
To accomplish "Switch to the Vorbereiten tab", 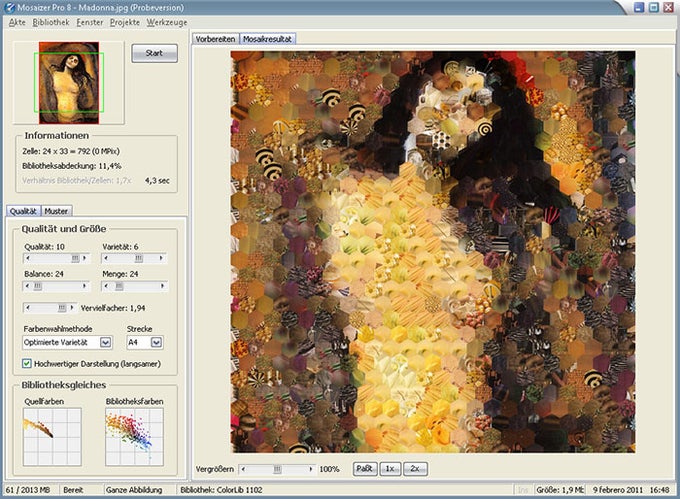I will [216, 39].
